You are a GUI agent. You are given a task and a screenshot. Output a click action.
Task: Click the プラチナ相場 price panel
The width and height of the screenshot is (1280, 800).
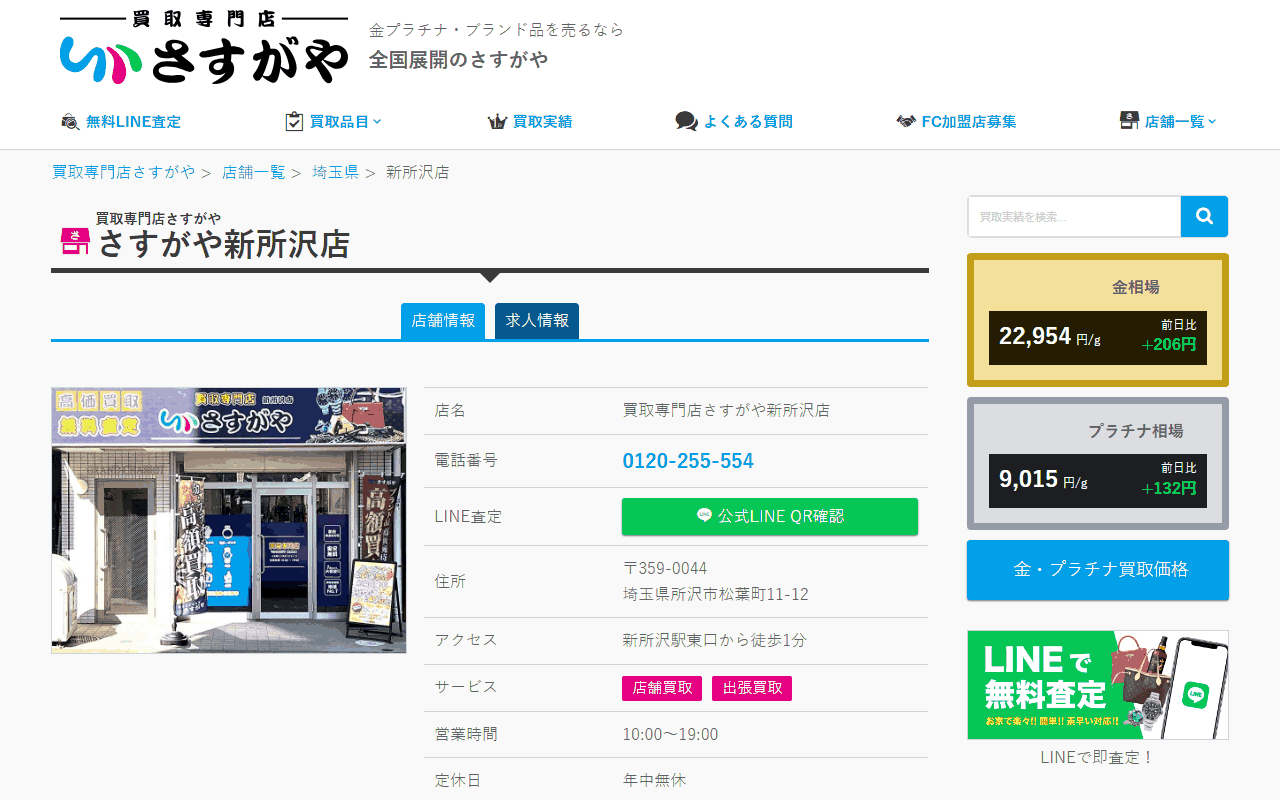point(1098,463)
